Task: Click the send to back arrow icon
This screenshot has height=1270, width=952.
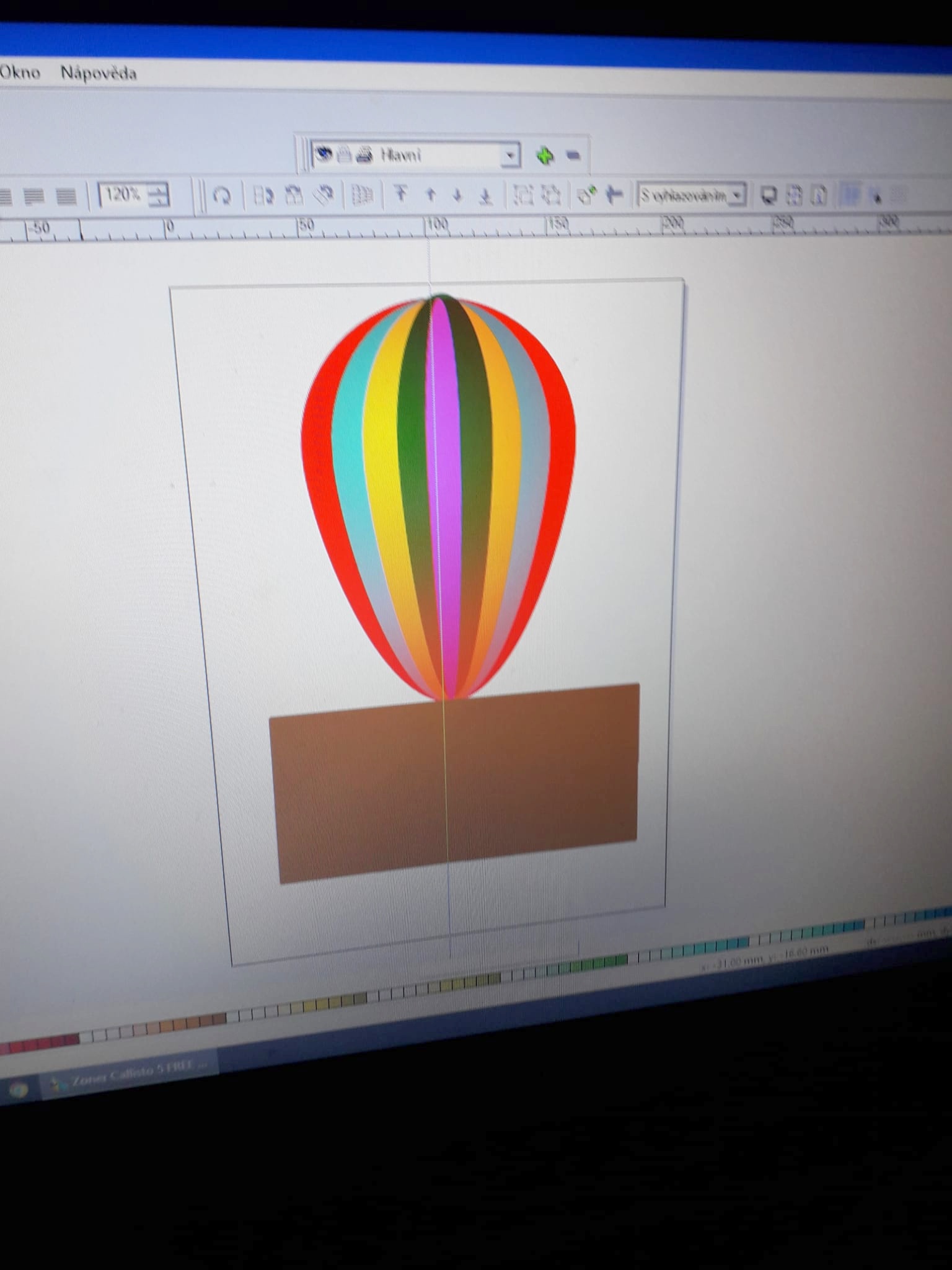Action: pos(487,196)
